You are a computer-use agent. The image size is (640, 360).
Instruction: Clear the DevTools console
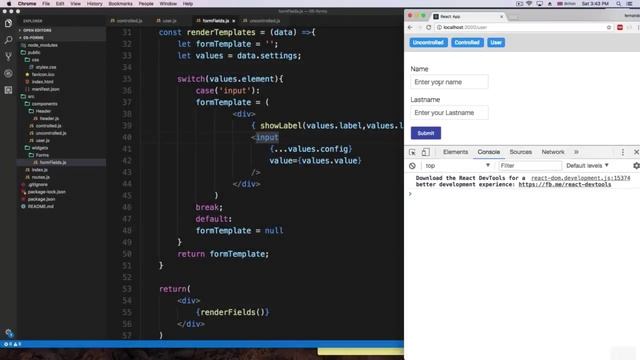(x=412, y=166)
